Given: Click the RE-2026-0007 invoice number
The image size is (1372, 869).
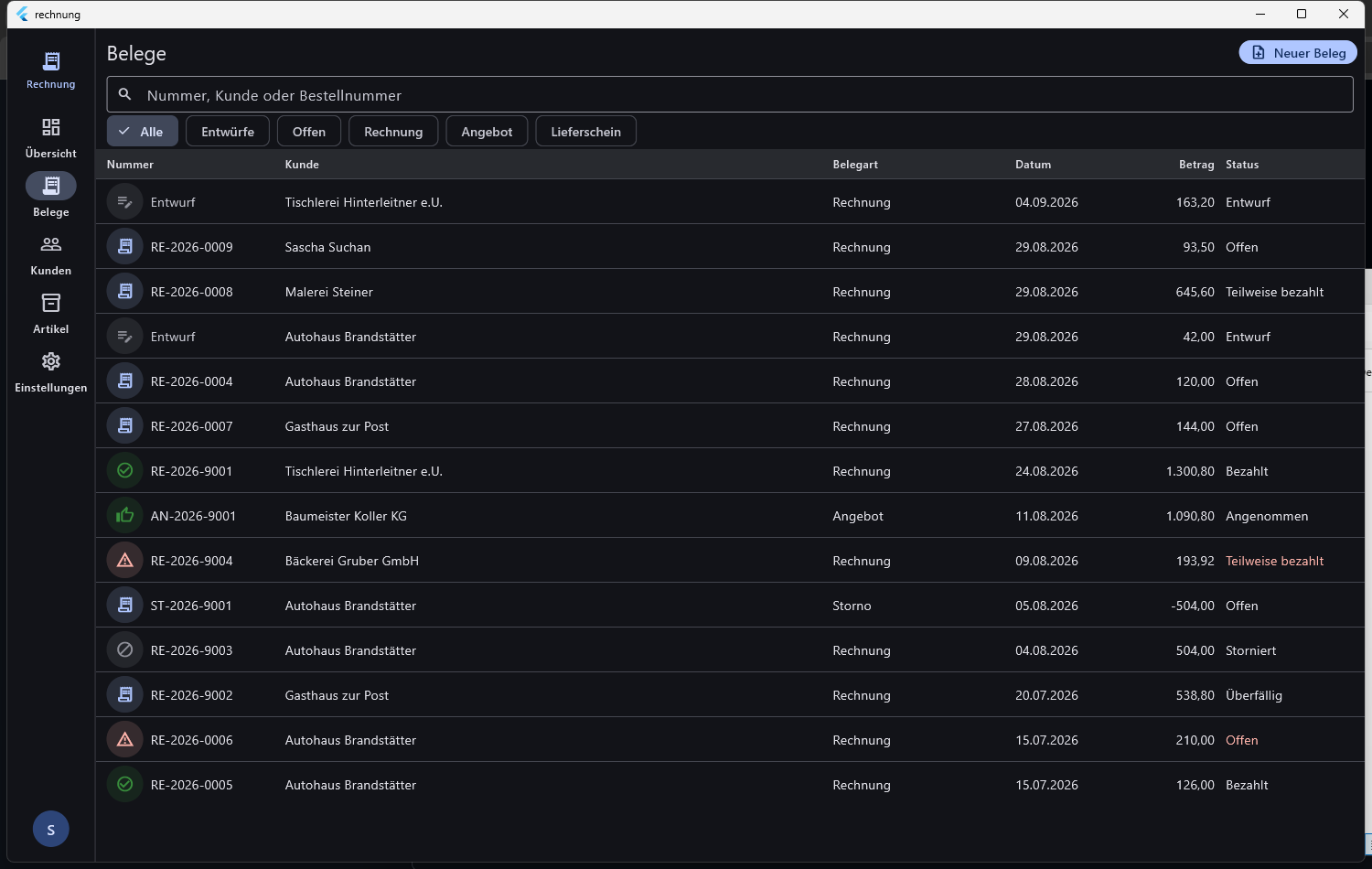Looking at the screenshot, I should coord(192,426).
